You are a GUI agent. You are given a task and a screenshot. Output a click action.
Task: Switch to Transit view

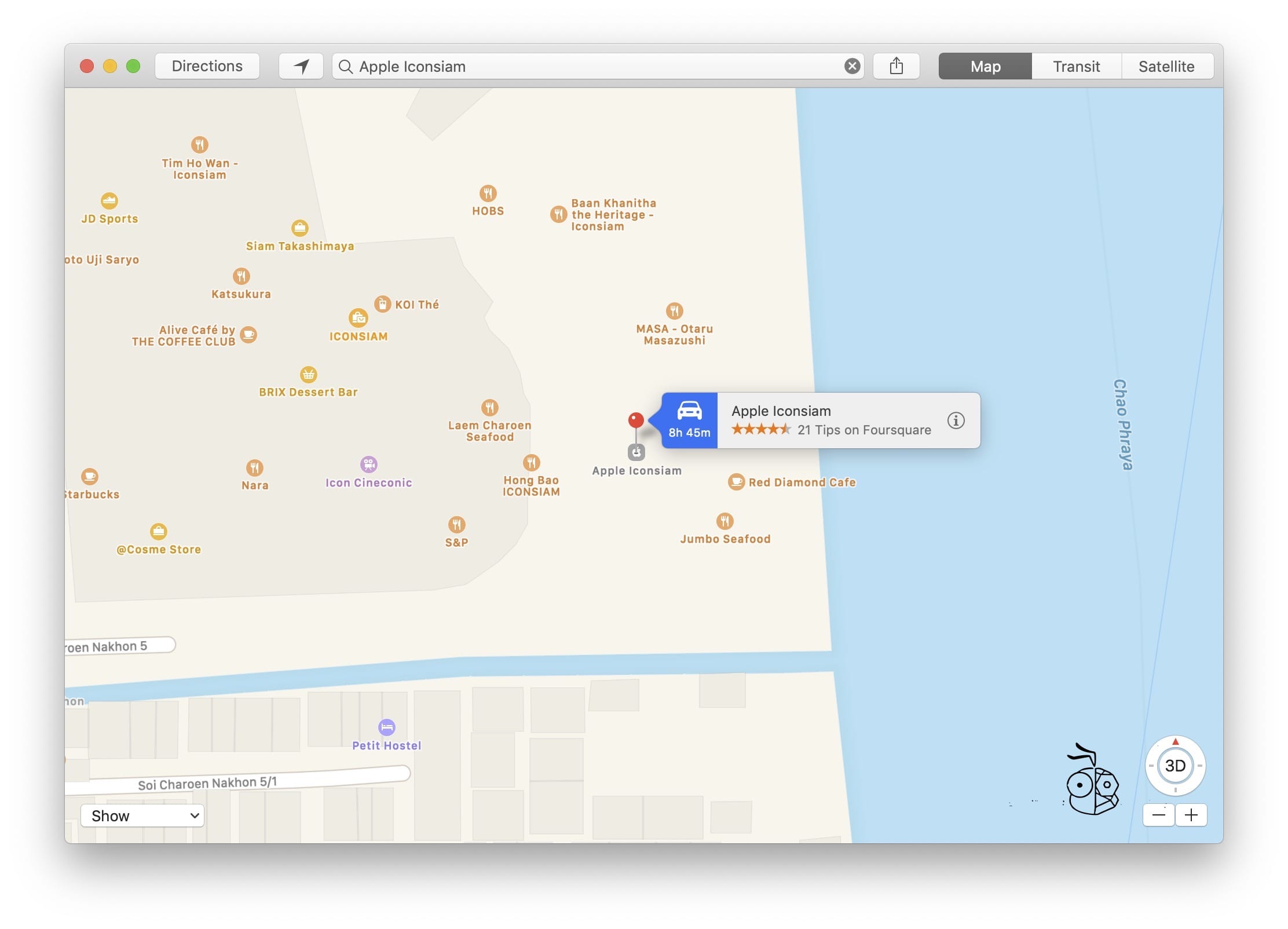(1075, 65)
